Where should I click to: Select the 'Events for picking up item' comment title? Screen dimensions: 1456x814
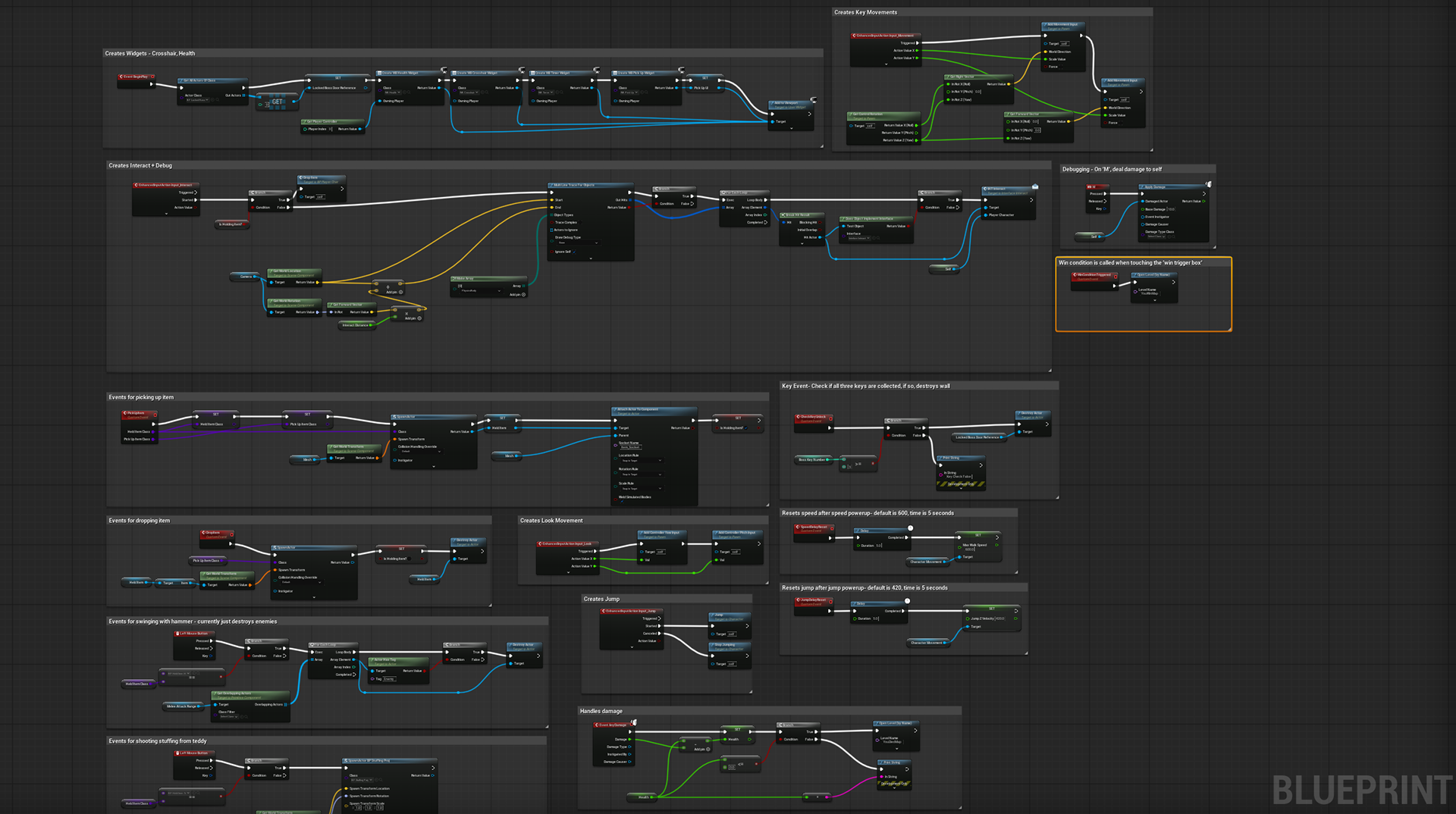(141, 397)
